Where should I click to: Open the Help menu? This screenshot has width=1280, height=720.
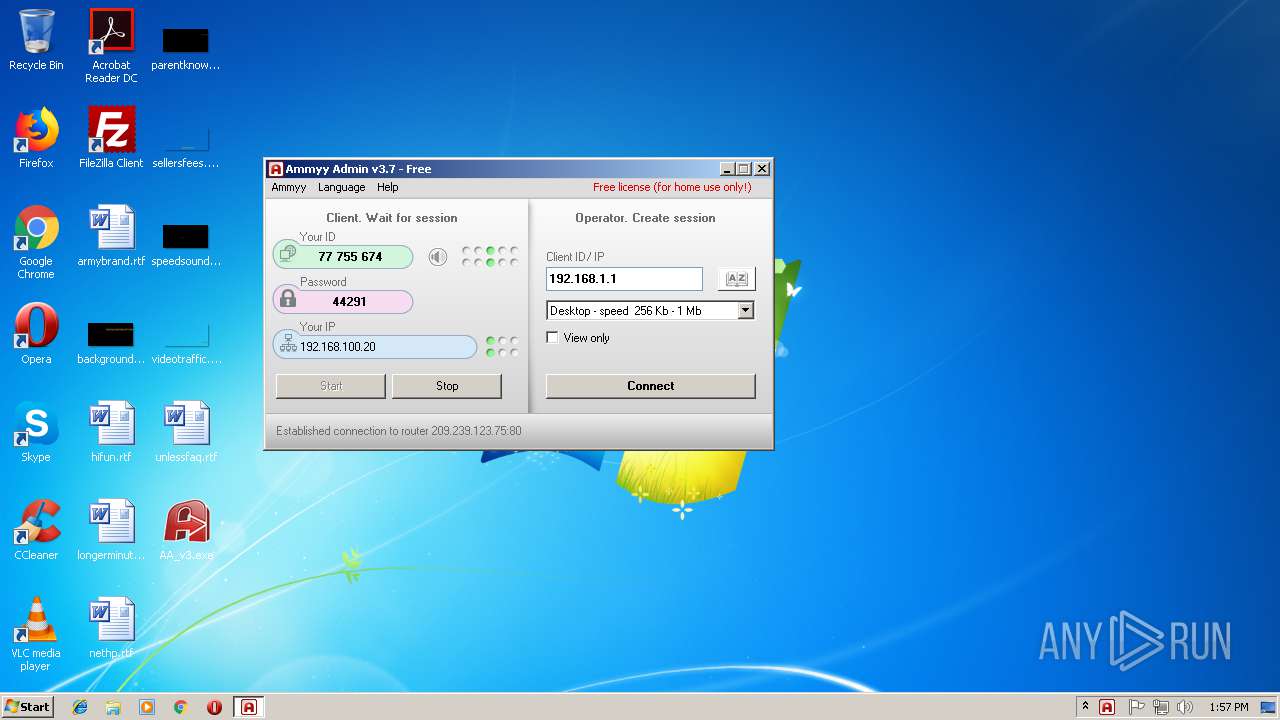[388, 187]
